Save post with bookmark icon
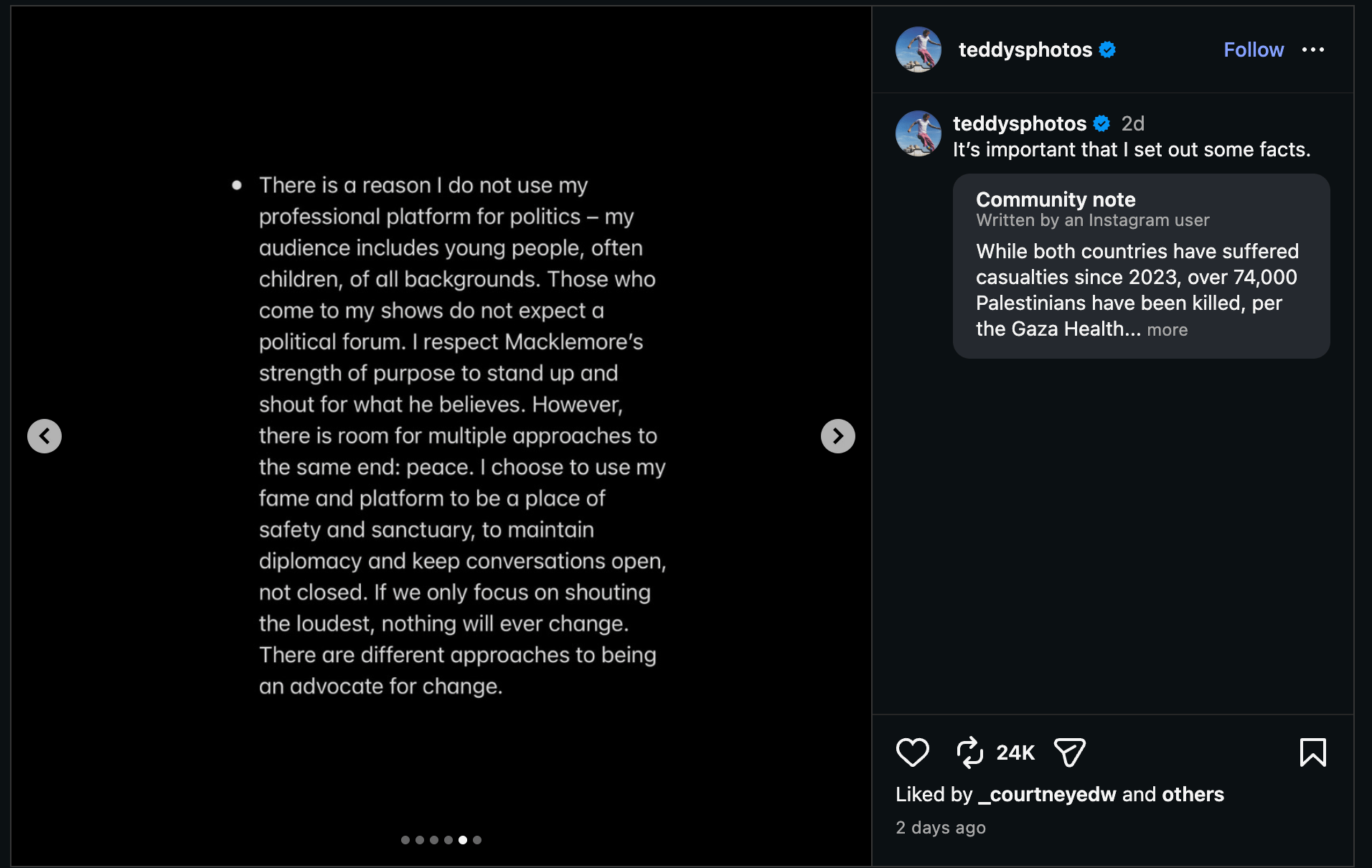1372x868 pixels. point(1312,753)
